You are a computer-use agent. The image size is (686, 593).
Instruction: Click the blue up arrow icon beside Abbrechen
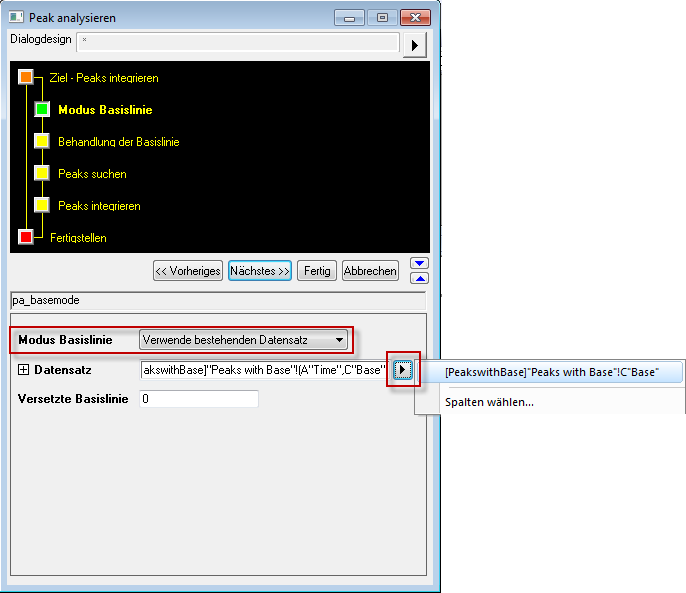(420, 278)
